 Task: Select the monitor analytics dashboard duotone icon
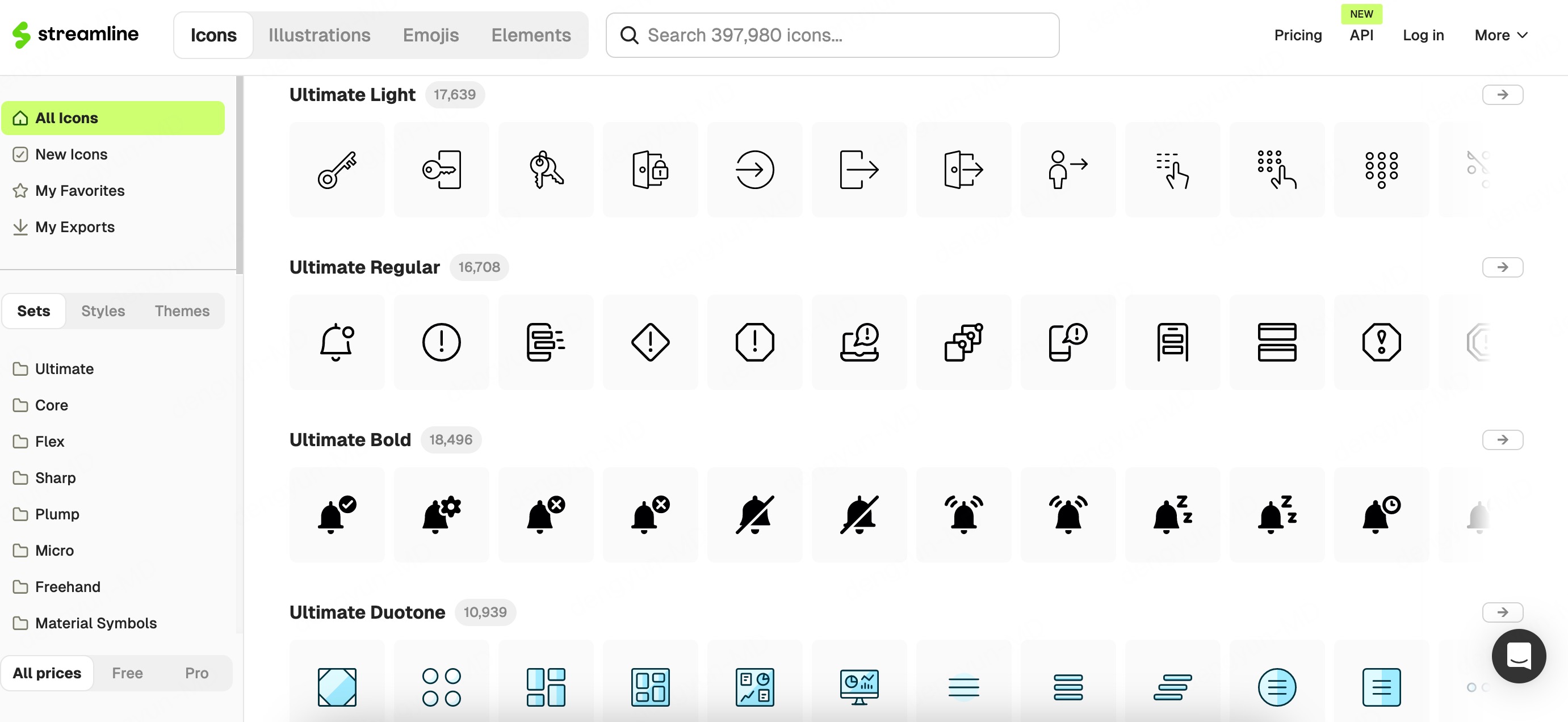pos(860,687)
